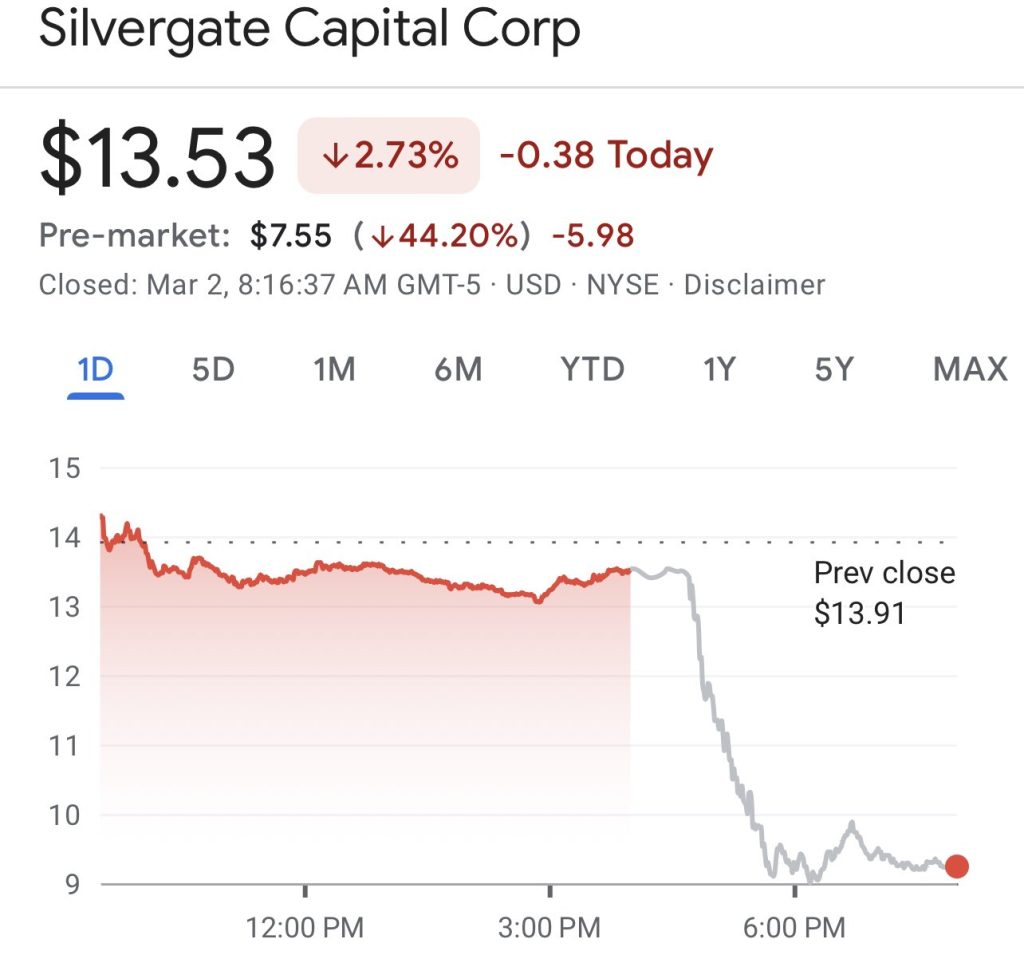Screen dimensions: 1024x955
Task: Switch to the 1Y chart range
Action: click(718, 370)
